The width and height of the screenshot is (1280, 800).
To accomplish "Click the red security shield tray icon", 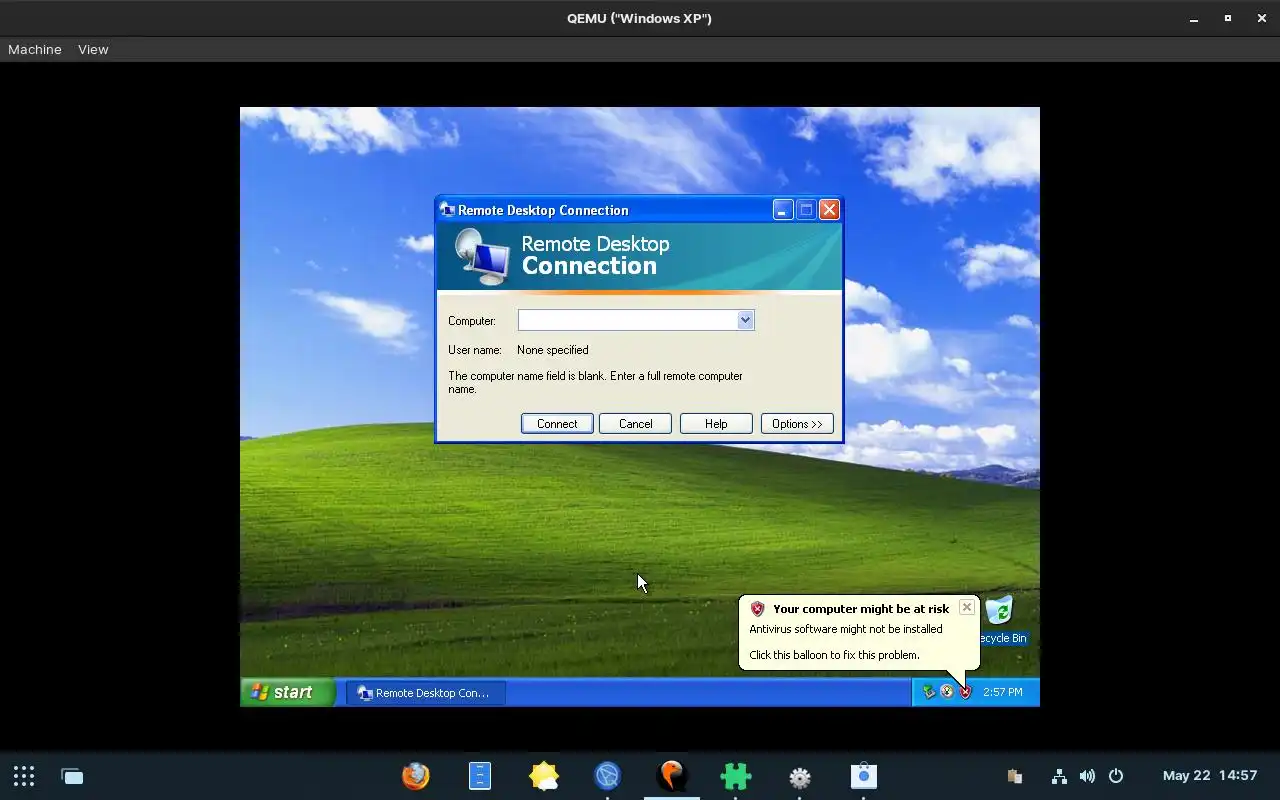I will pos(965,692).
